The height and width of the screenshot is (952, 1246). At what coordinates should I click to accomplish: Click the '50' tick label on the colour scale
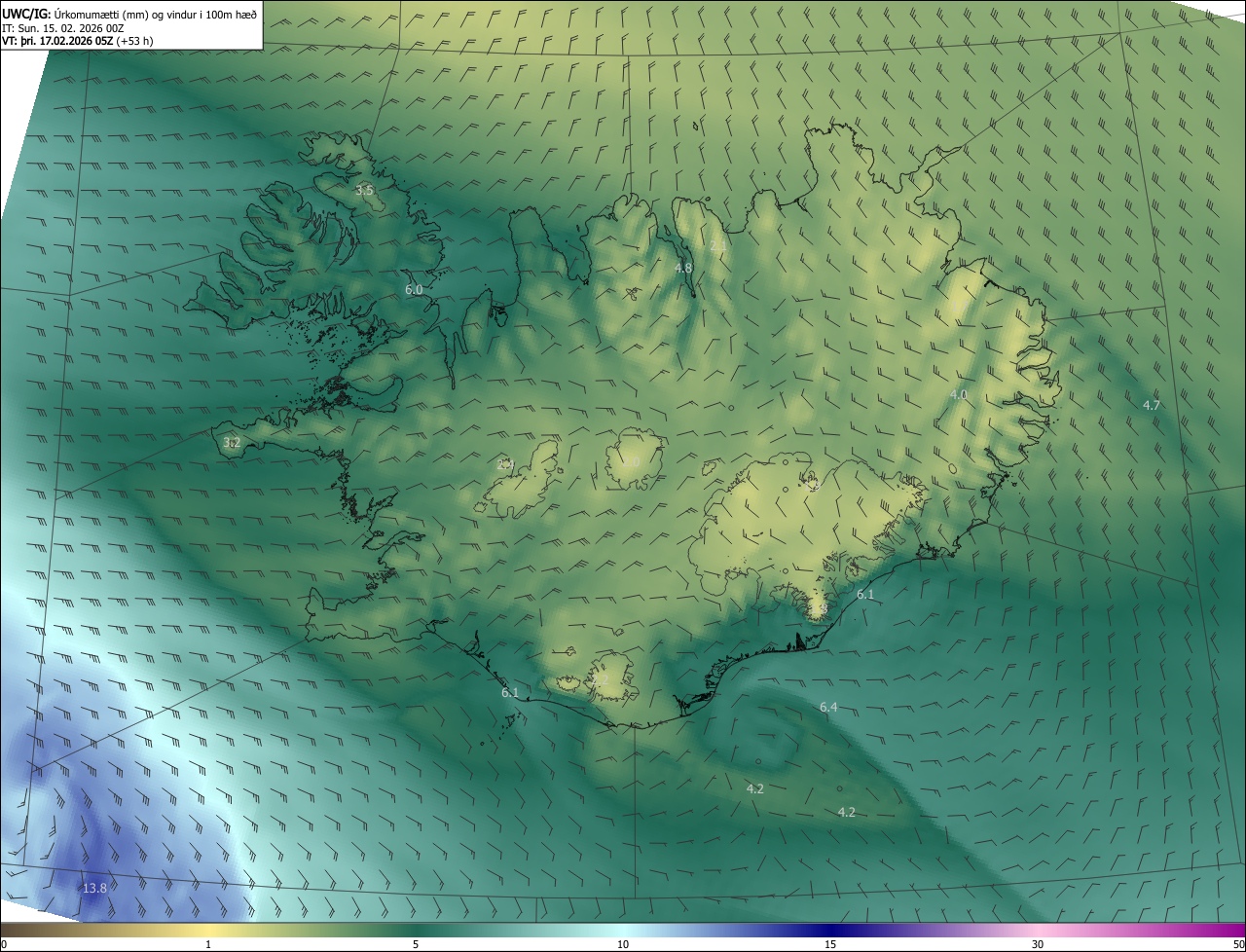pyautogui.click(x=1238, y=944)
